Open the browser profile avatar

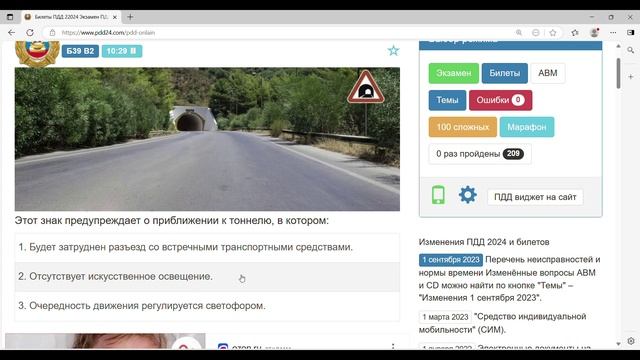coord(594,33)
